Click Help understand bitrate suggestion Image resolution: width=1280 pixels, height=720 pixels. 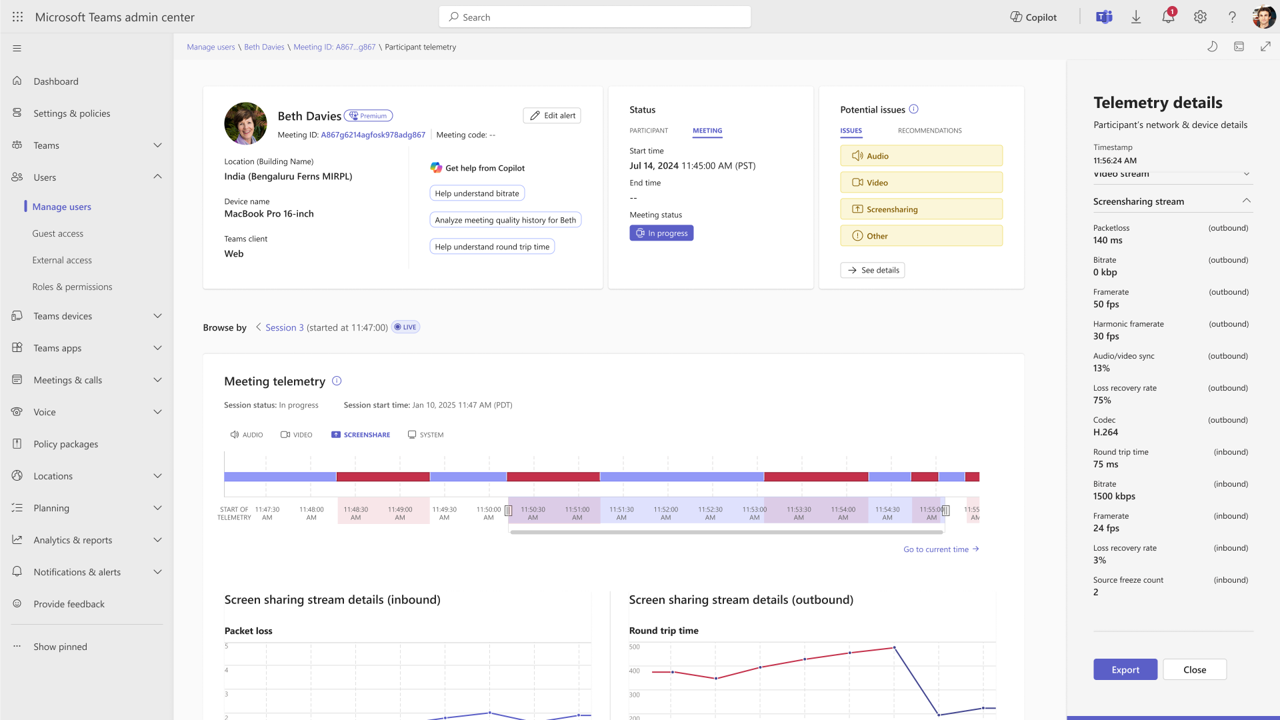pos(477,193)
